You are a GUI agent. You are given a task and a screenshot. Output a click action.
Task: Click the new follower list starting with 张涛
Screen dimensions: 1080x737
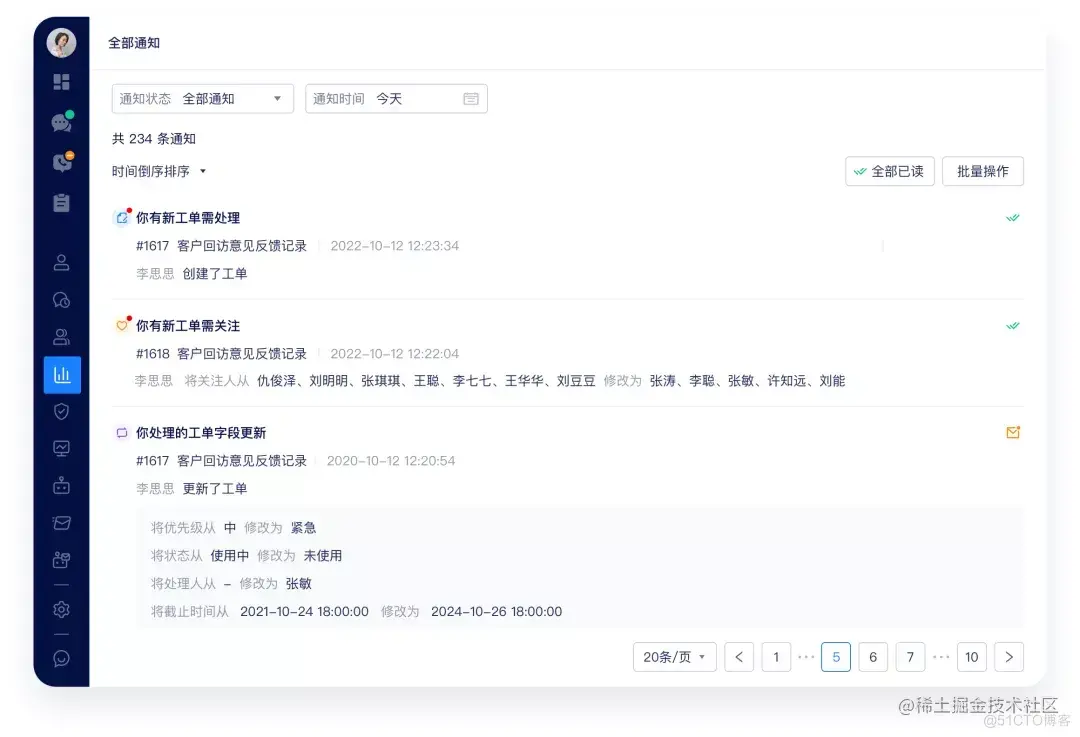click(x=747, y=381)
